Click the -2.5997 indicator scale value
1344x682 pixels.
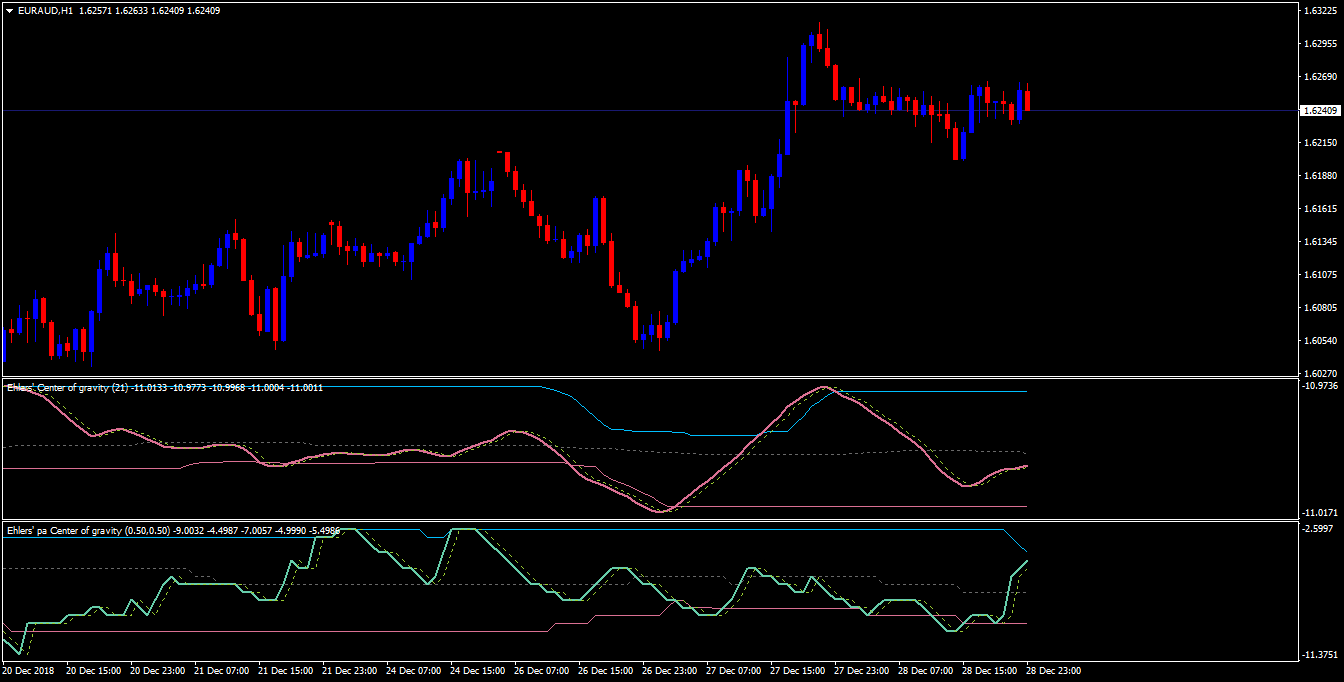tap(1322, 528)
